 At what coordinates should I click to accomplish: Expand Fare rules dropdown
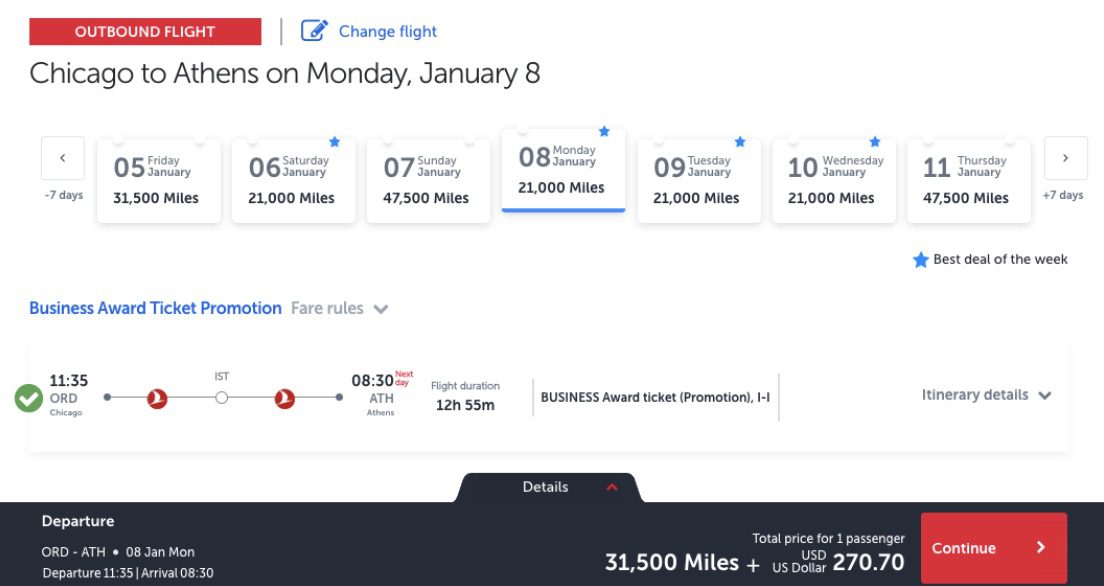tap(380, 309)
